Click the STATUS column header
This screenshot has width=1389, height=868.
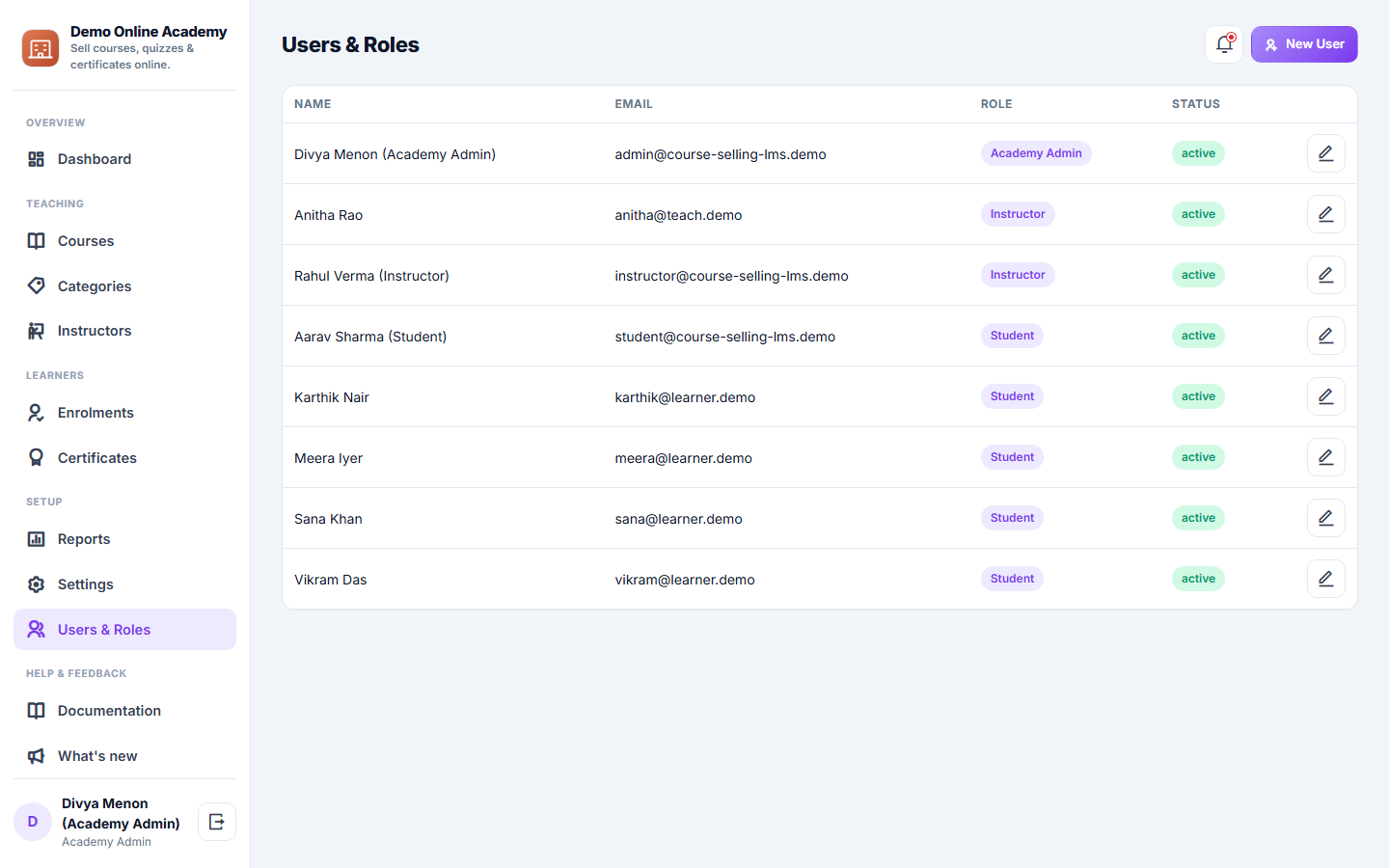point(1196,104)
